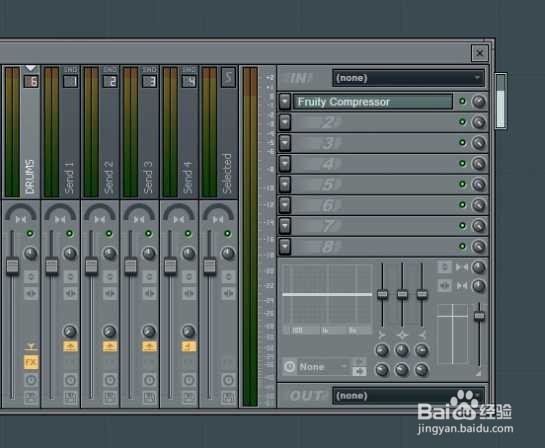Open the OUT output destination dropdown
The image size is (545, 448).
pyautogui.click(x=408, y=396)
